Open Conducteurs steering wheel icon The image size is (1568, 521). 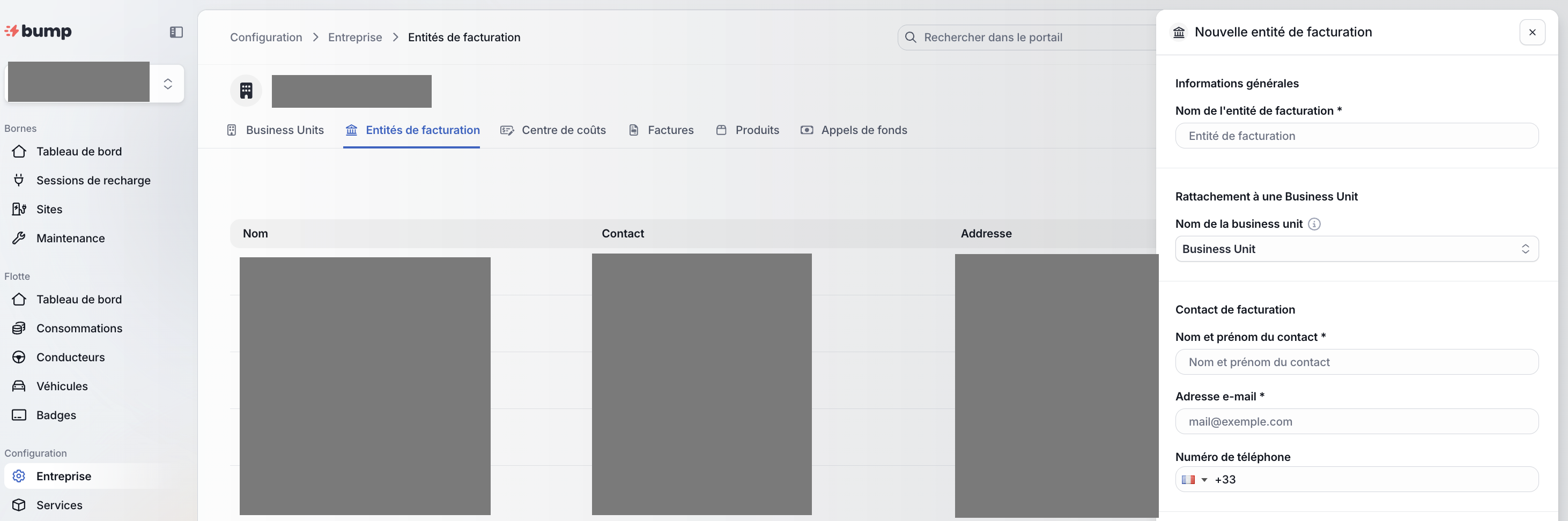19,358
